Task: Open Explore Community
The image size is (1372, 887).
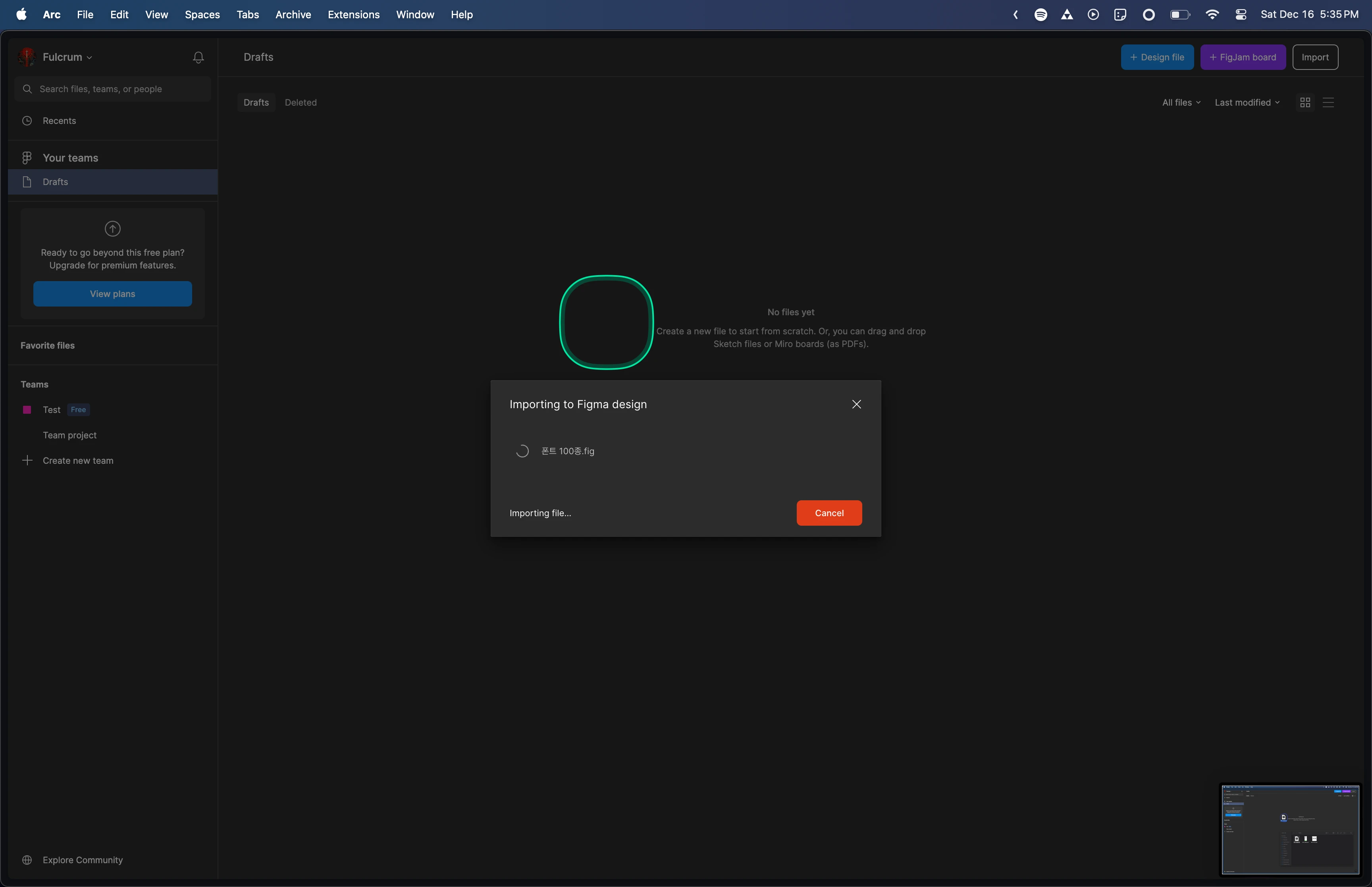Action: 82,860
